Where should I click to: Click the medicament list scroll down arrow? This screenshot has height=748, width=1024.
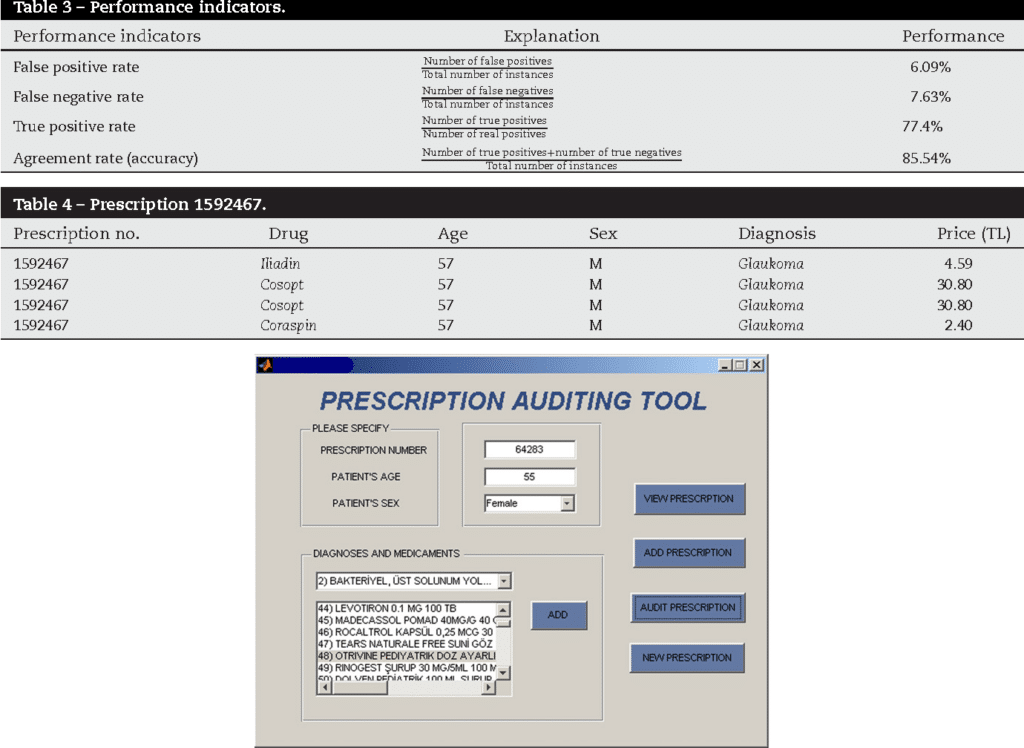[x=503, y=674]
